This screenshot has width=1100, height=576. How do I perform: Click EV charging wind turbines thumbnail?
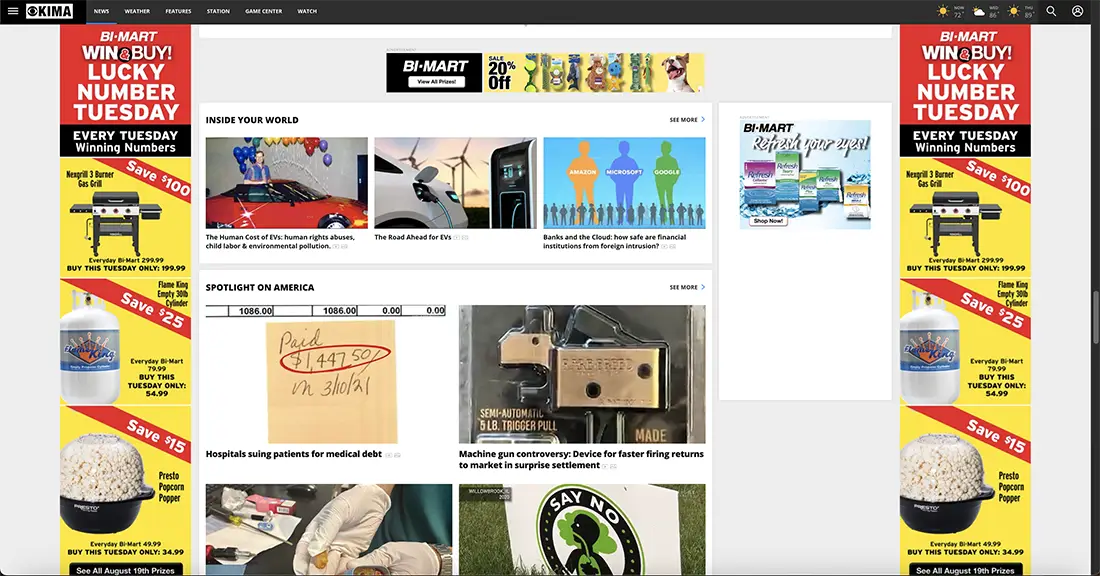tap(455, 182)
